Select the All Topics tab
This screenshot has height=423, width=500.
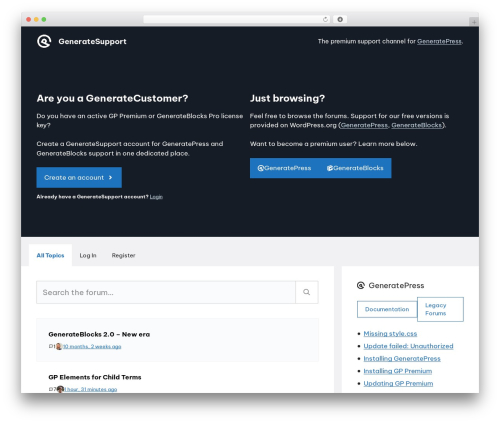(x=50, y=255)
